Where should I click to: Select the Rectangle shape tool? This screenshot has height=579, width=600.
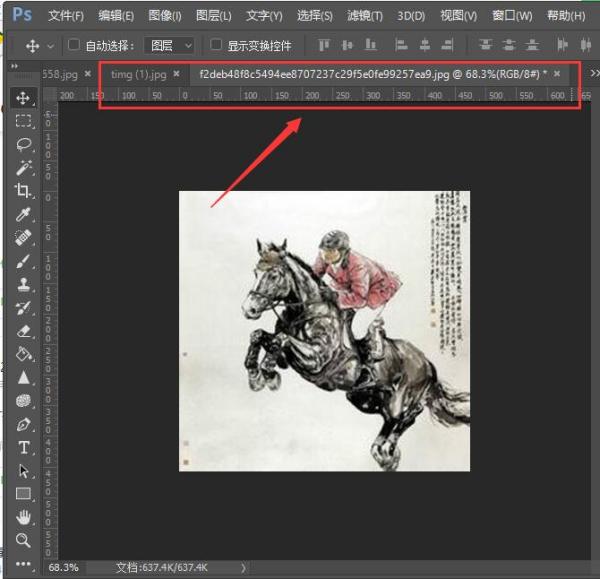pos(23,494)
